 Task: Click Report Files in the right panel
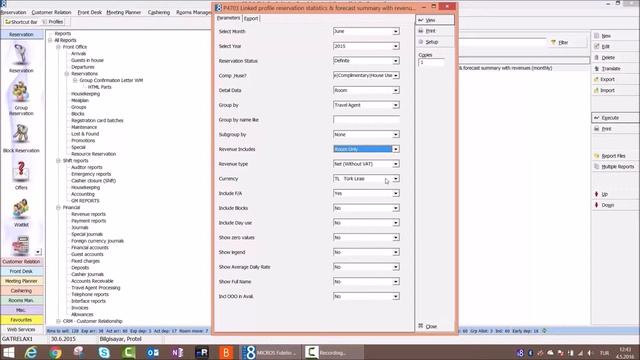pos(615,156)
